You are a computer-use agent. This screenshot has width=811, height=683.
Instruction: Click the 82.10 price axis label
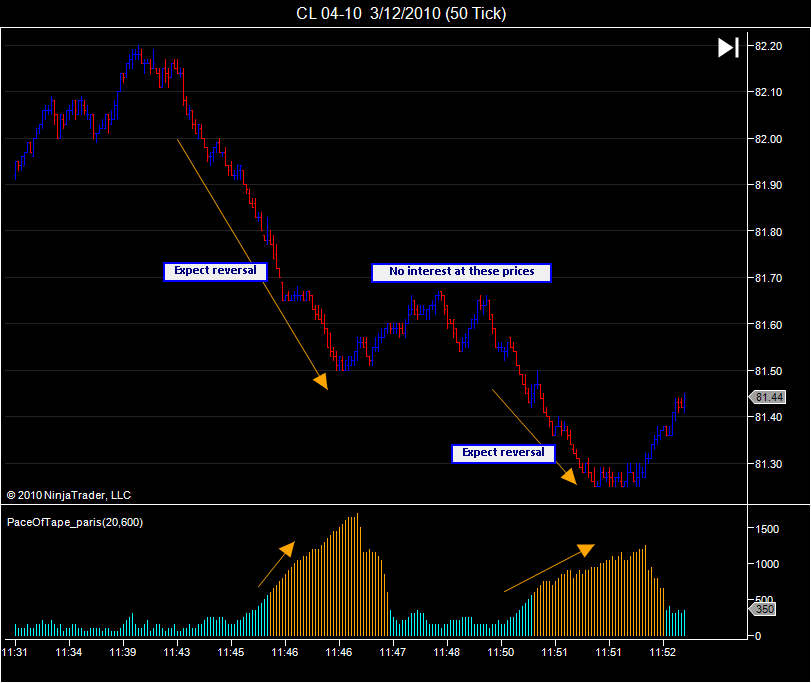click(768, 93)
